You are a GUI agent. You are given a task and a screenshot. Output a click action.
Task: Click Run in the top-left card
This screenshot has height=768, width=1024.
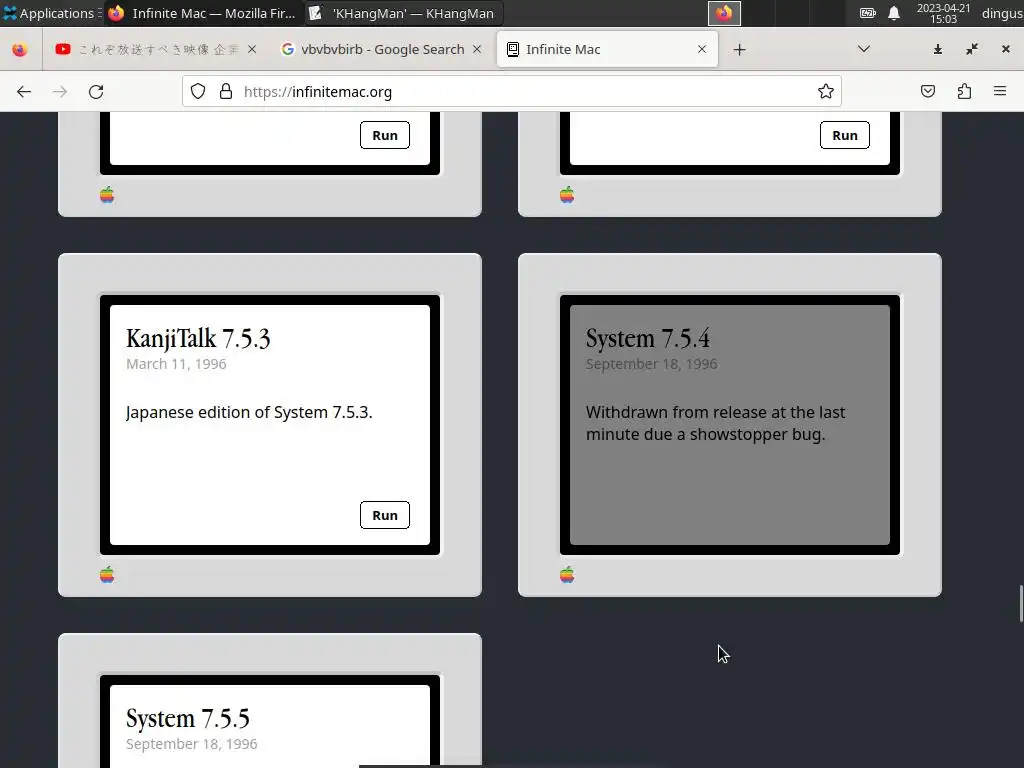click(x=385, y=135)
